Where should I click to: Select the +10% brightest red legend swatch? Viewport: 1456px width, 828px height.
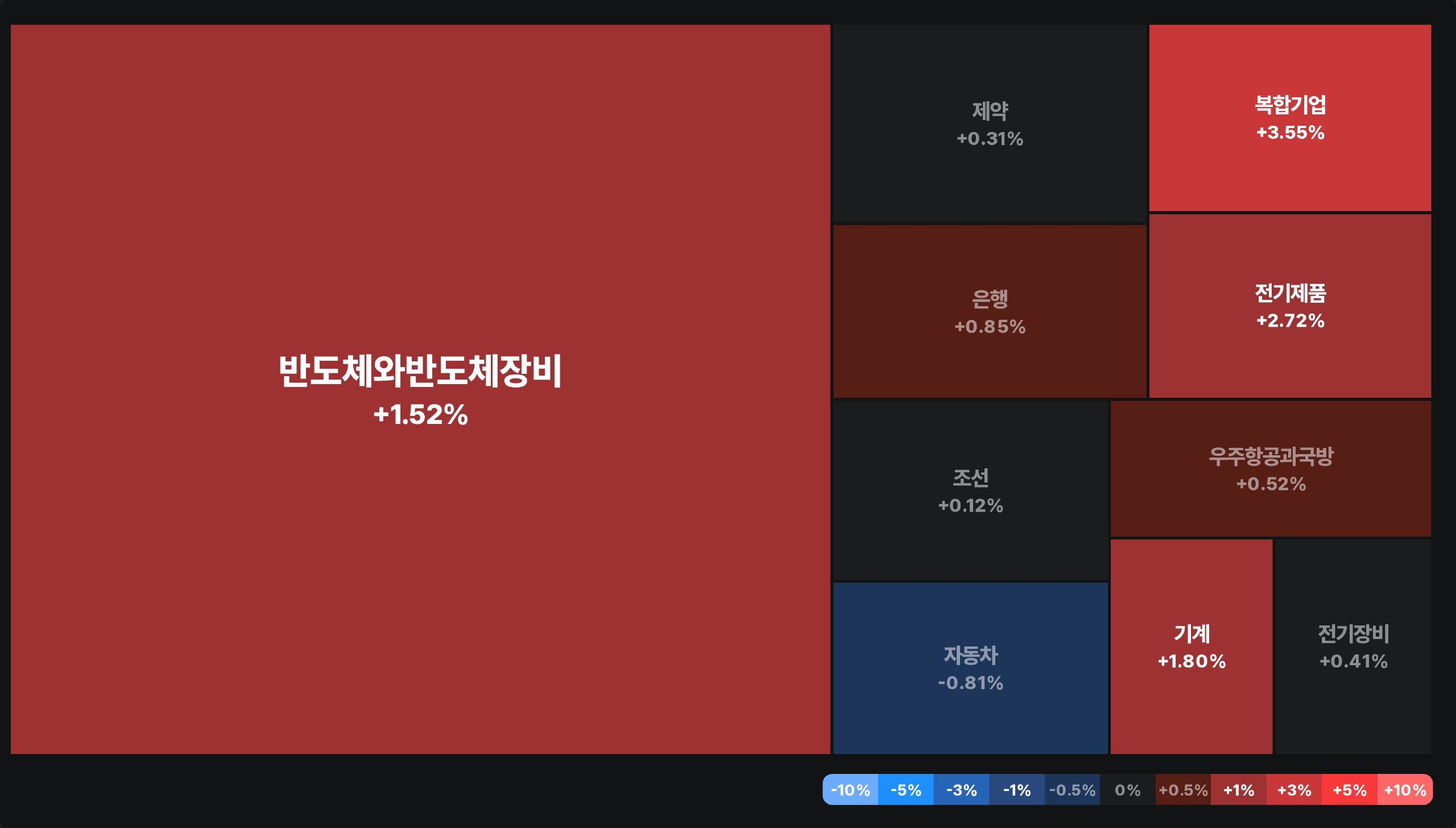(1406, 790)
